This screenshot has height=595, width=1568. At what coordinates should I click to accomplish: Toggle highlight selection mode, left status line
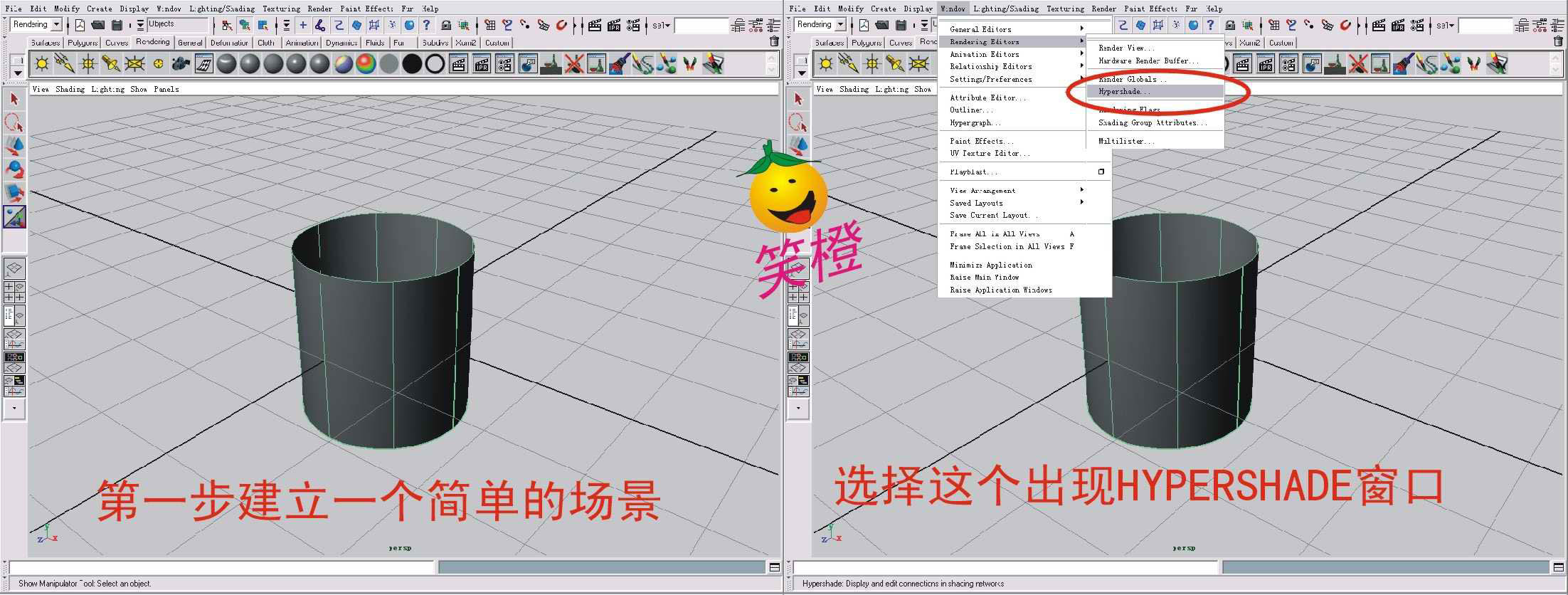click(x=463, y=26)
